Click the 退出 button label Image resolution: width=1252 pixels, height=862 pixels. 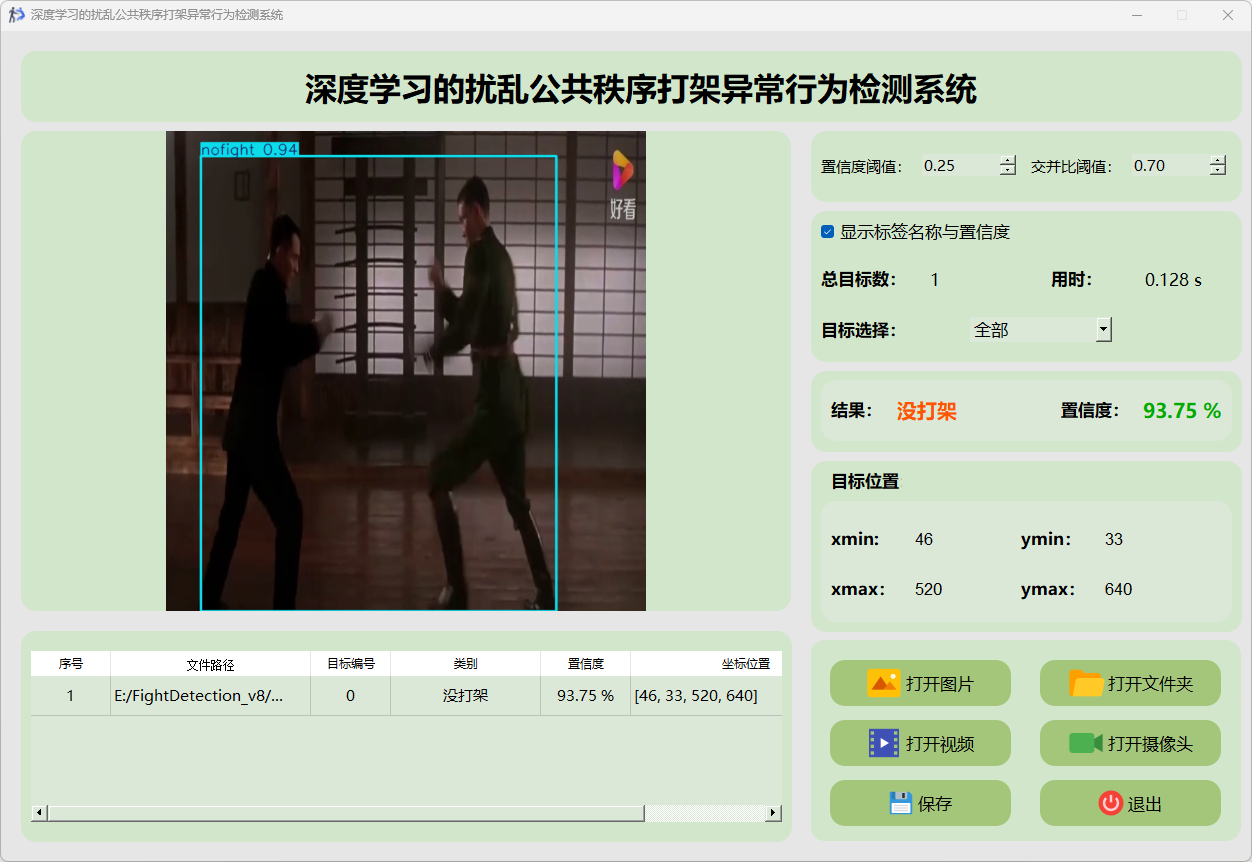[x=1145, y=804]
